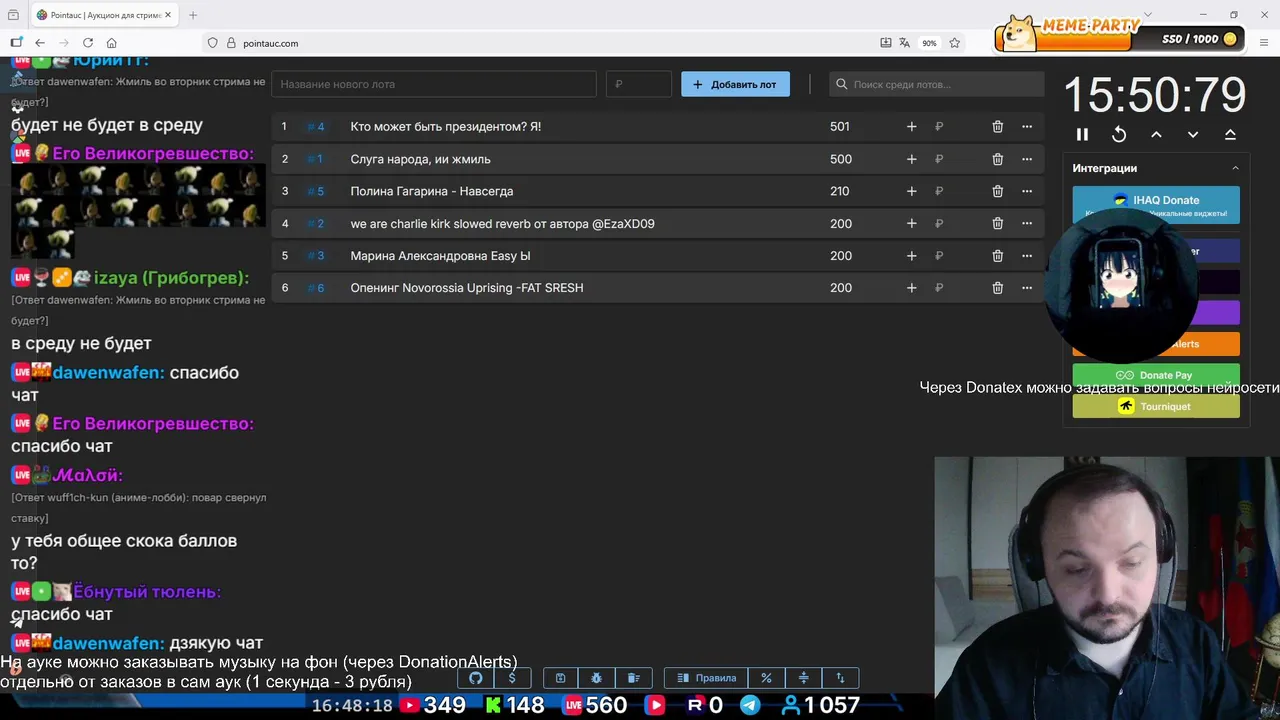Add amount to lot Слуга народа, ии жмиль
This screenshot has height=720, width=1280.
911,159
